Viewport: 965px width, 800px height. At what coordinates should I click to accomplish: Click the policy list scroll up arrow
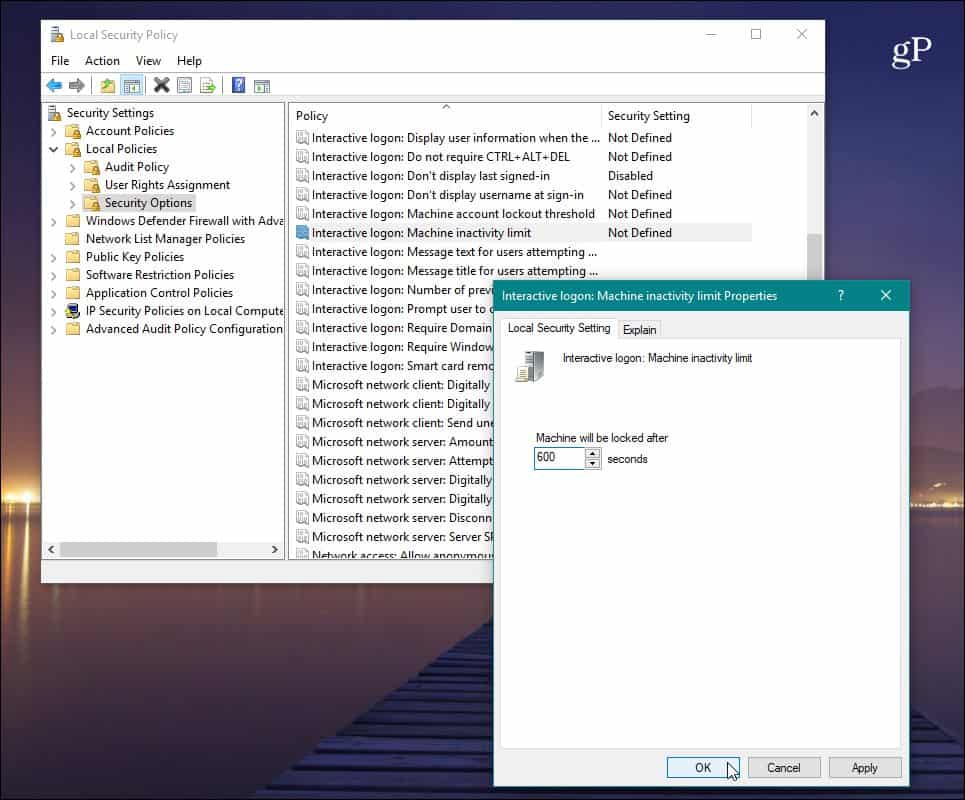814,113
